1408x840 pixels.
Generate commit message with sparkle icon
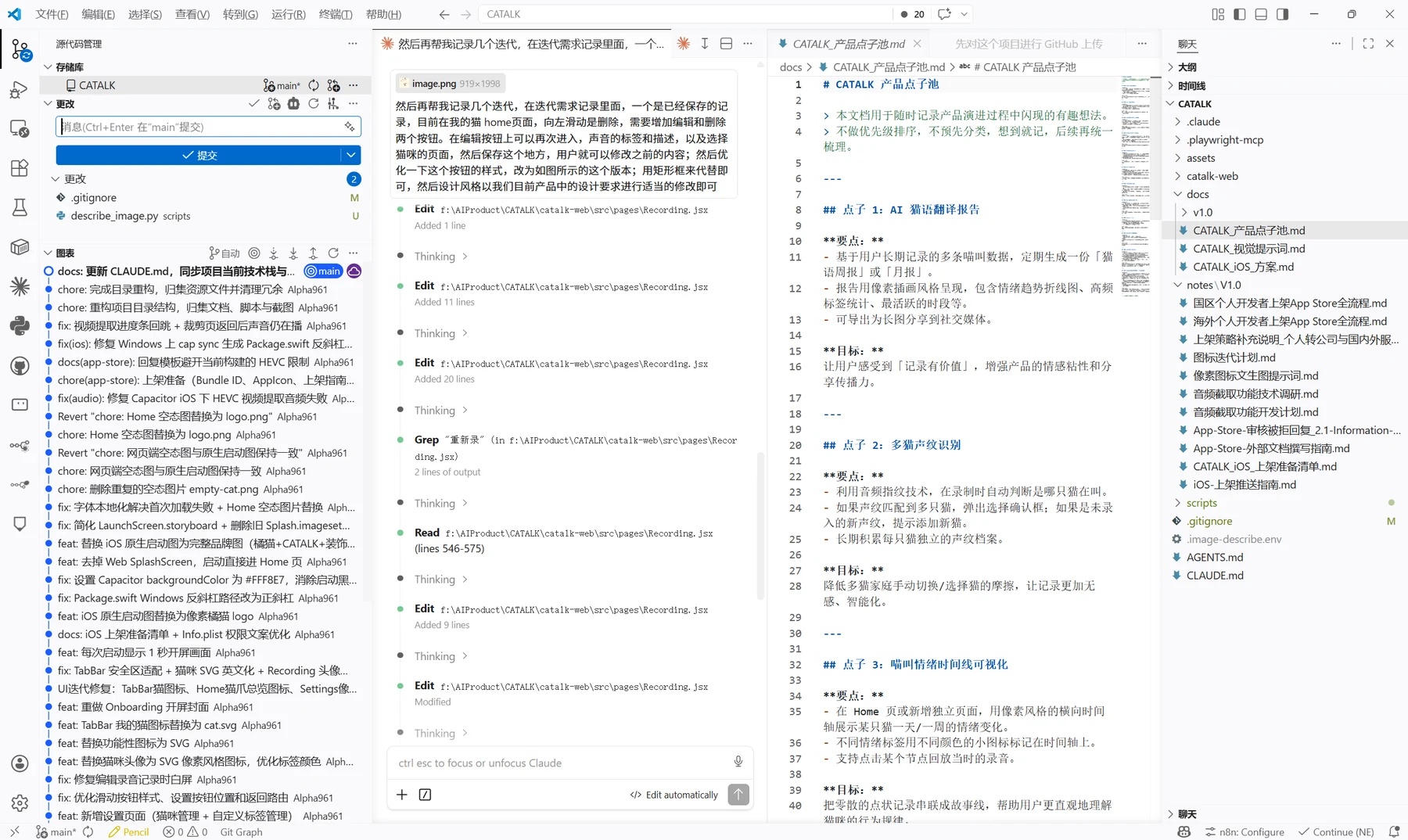pos(350,127)
